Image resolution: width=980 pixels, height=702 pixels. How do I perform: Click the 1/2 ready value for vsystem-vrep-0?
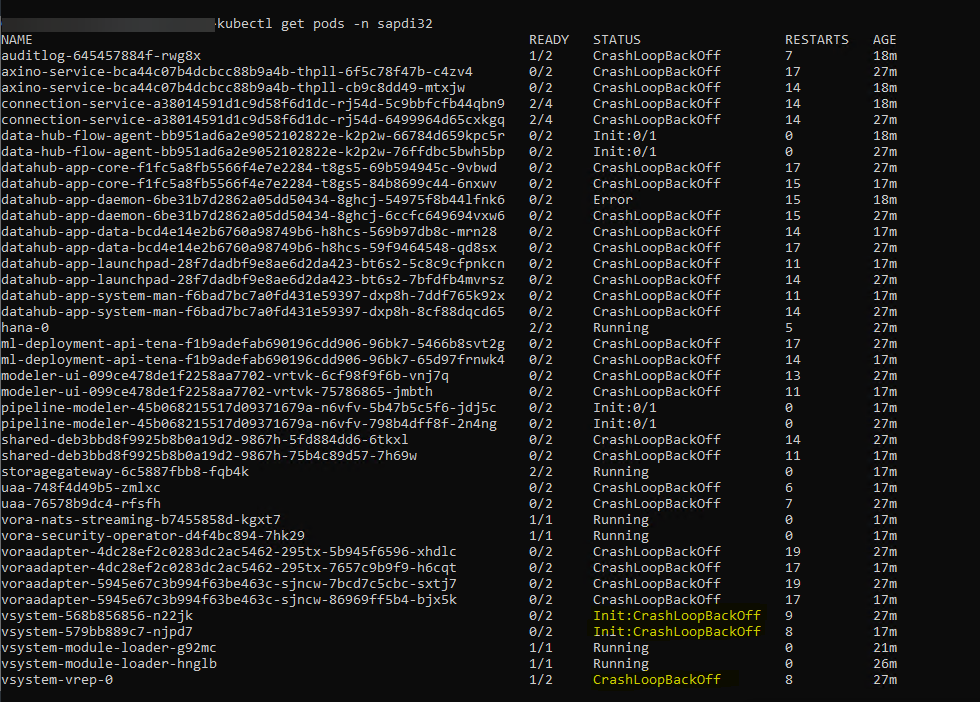click(x=541, y=679)
